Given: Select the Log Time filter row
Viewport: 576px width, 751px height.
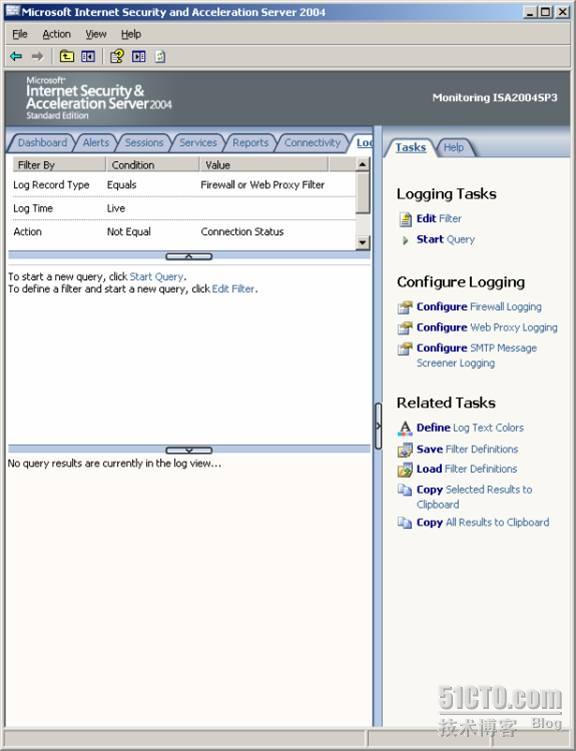Looking at the screenshot, I should point(184,209).
